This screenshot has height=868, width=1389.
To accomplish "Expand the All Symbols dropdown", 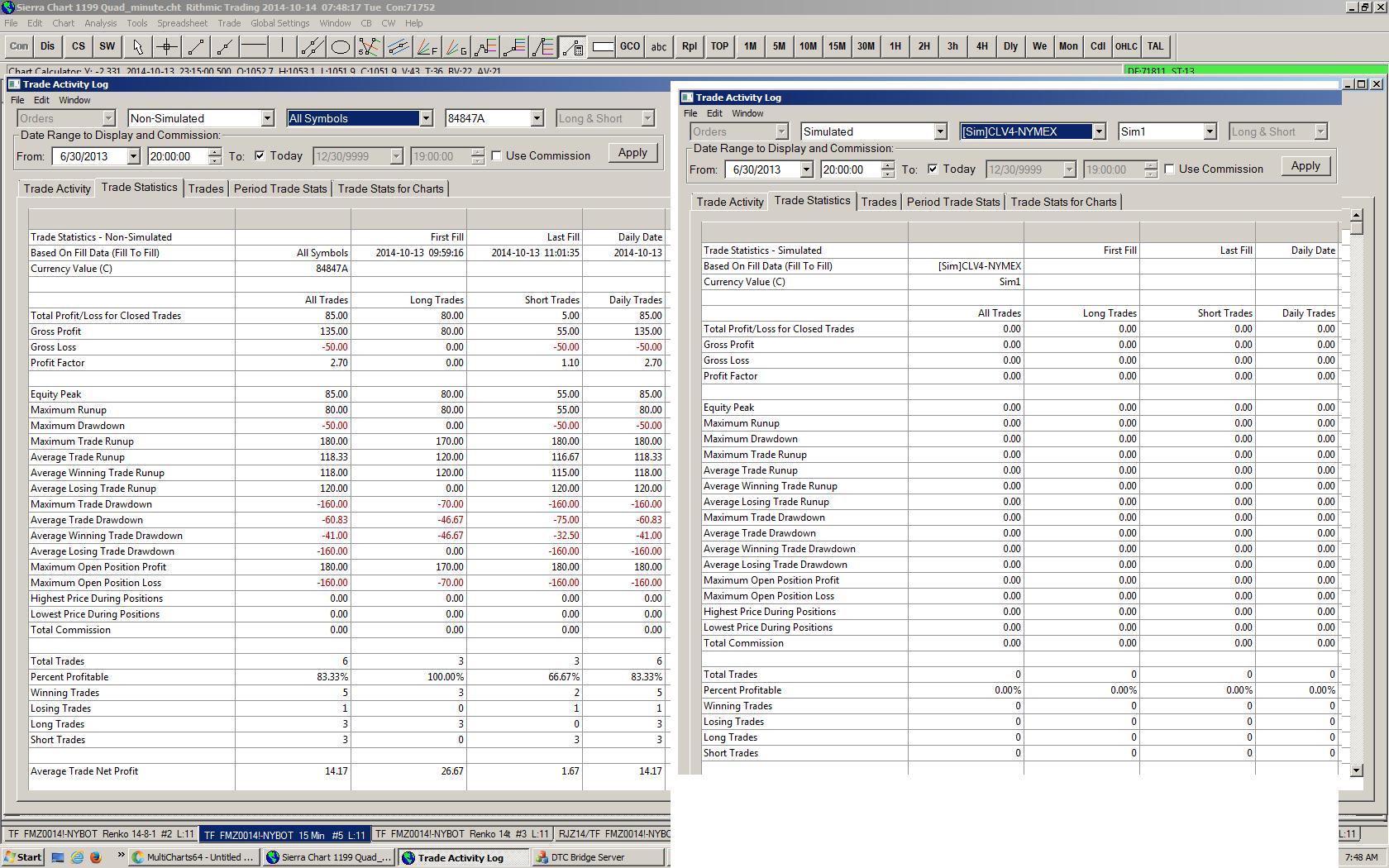I will (426, 119).
